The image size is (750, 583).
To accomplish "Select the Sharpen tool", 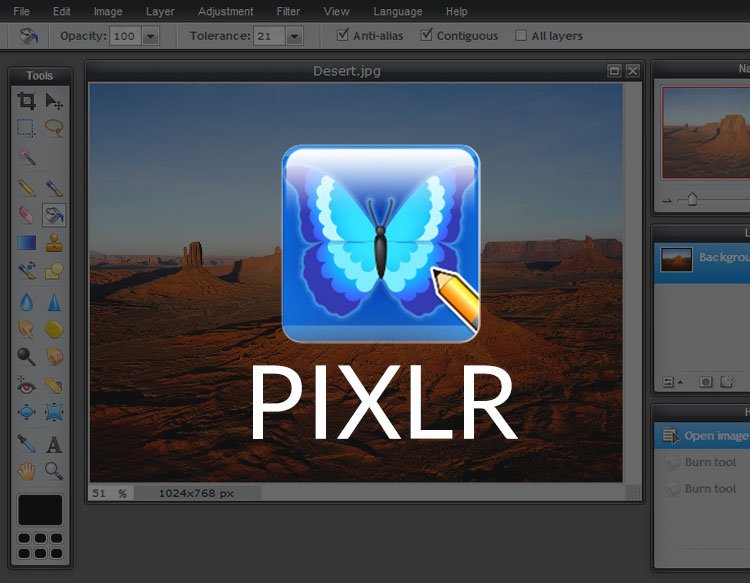I will click(x=54, y=302).
